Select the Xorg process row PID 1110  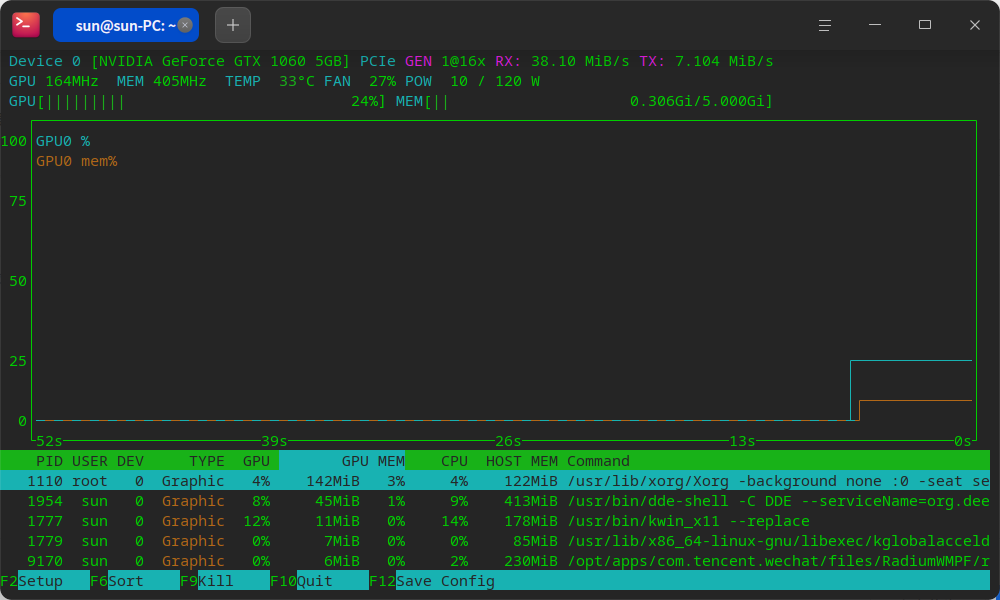[495, 481]
